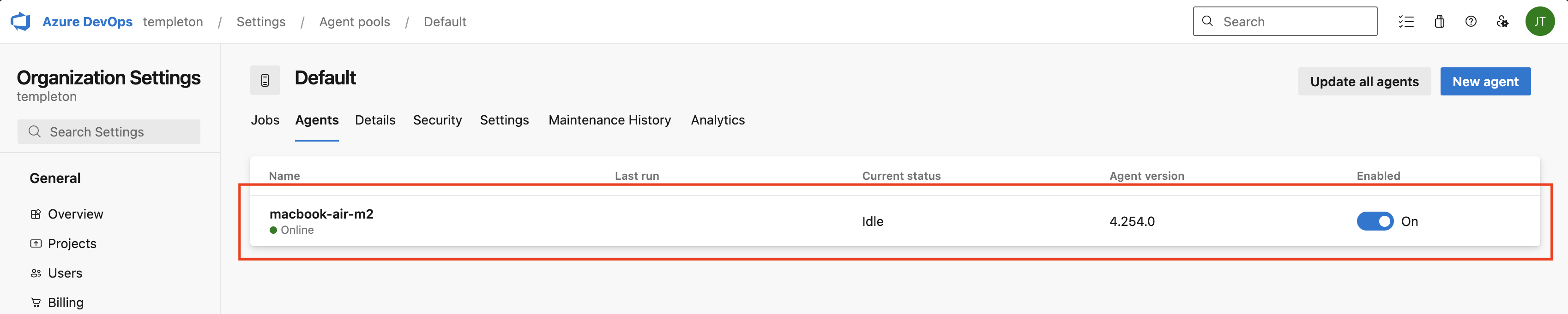1568x314 pixels.
Task: Click the Azure DevOps logo icon
Action: [x=21, y=22]
